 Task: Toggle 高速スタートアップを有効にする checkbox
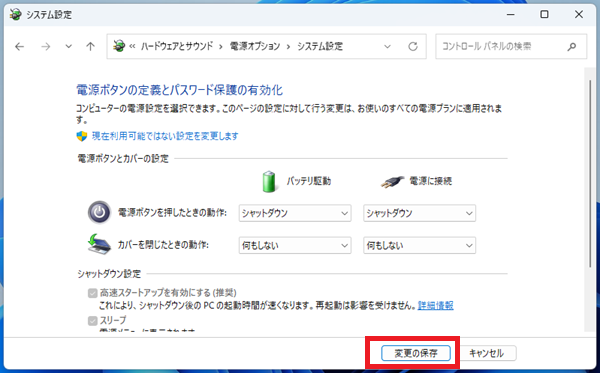(x=93, y=293)
